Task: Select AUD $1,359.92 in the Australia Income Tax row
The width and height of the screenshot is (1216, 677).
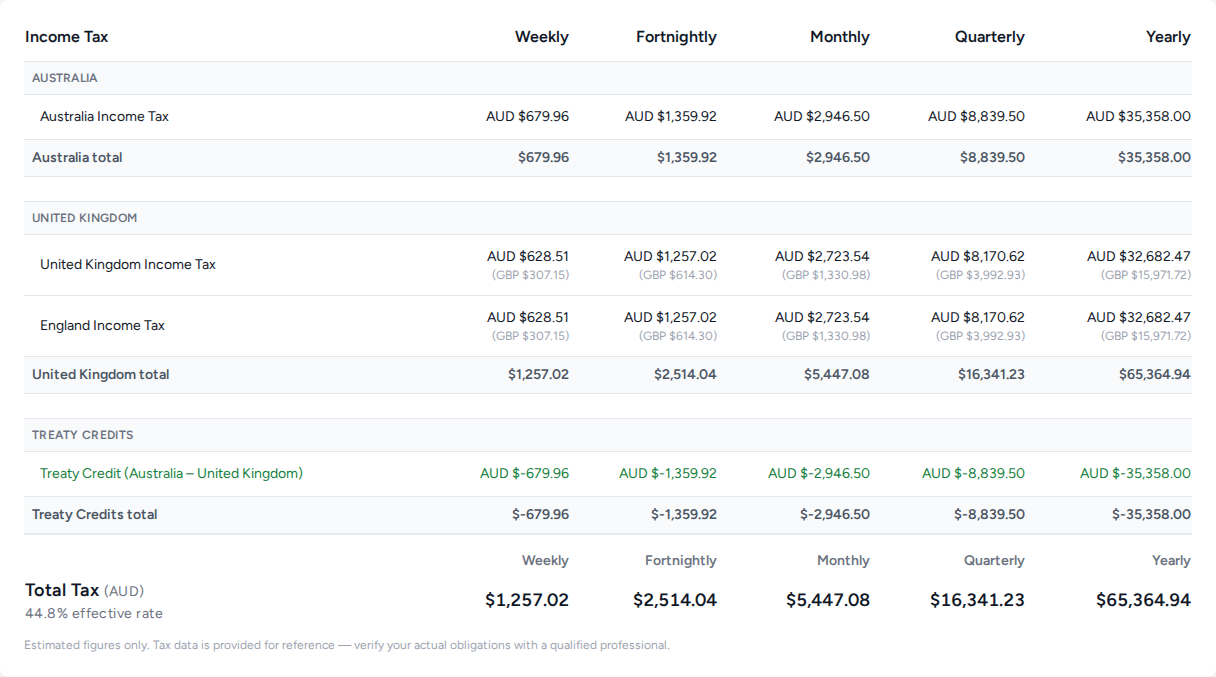Action: [671, 117]
